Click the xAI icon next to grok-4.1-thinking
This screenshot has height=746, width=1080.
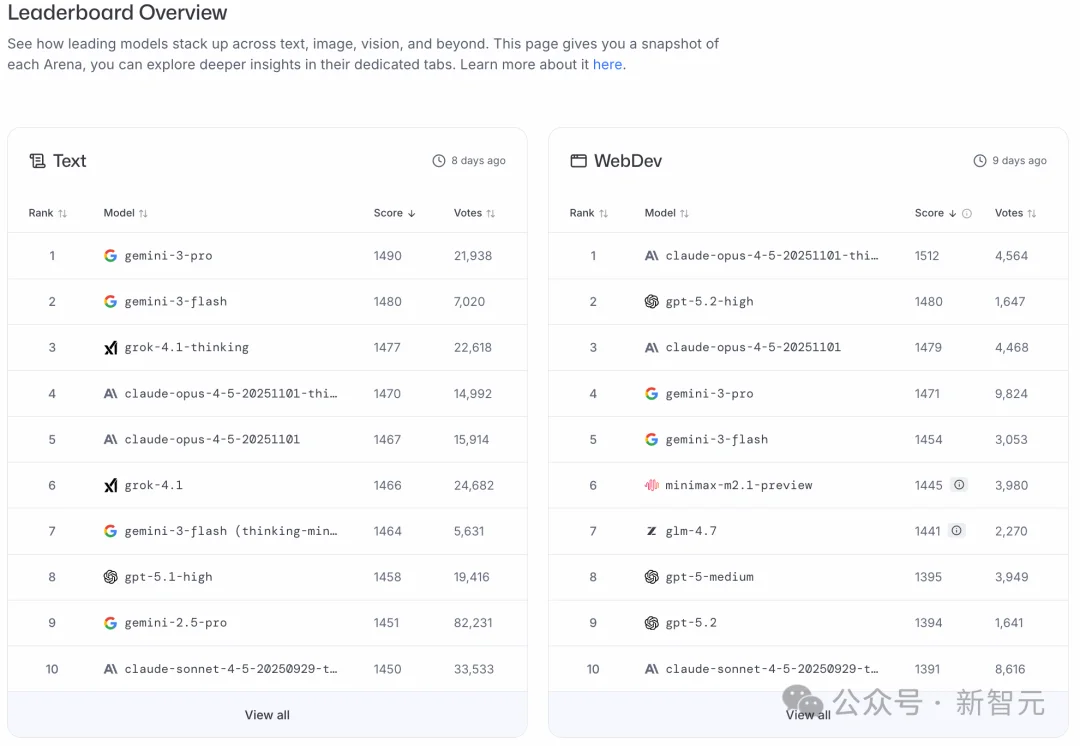pos(110,348)
